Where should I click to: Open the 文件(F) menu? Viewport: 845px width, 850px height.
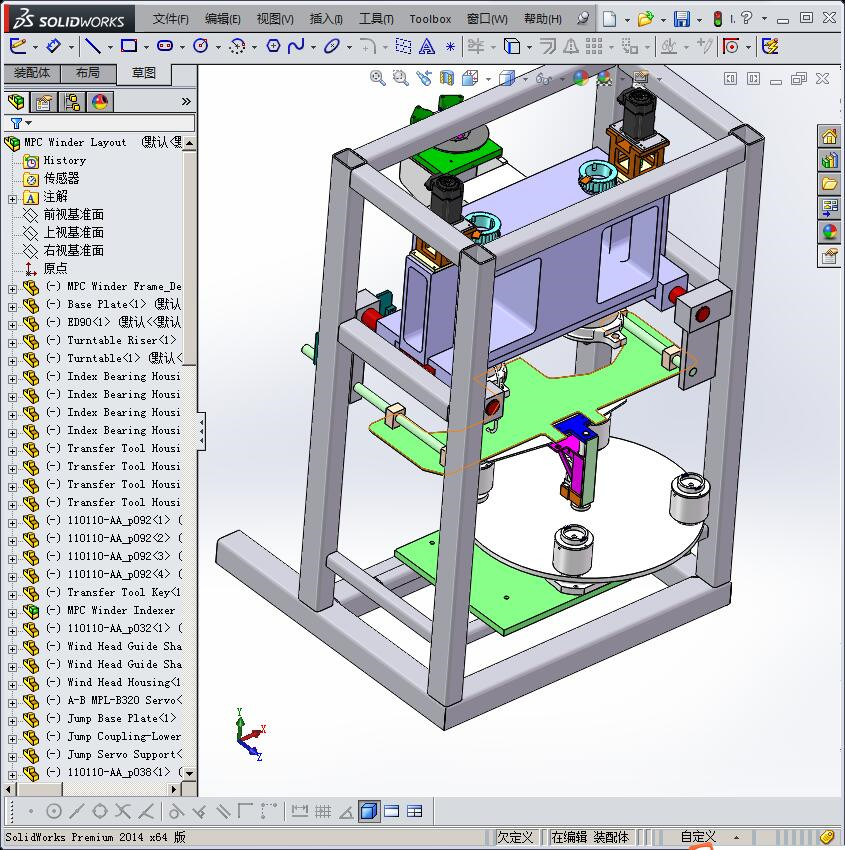(x=170, y=19)
